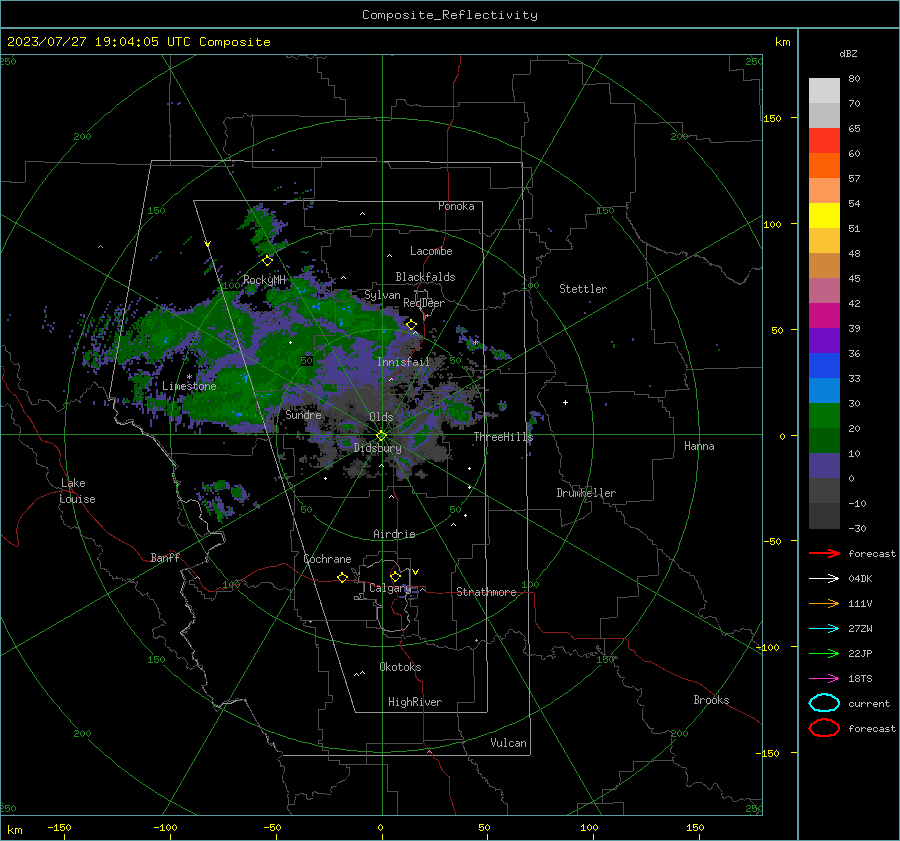
Task: Select the orange 111V arrow legend icon
Action: [824, 603]
